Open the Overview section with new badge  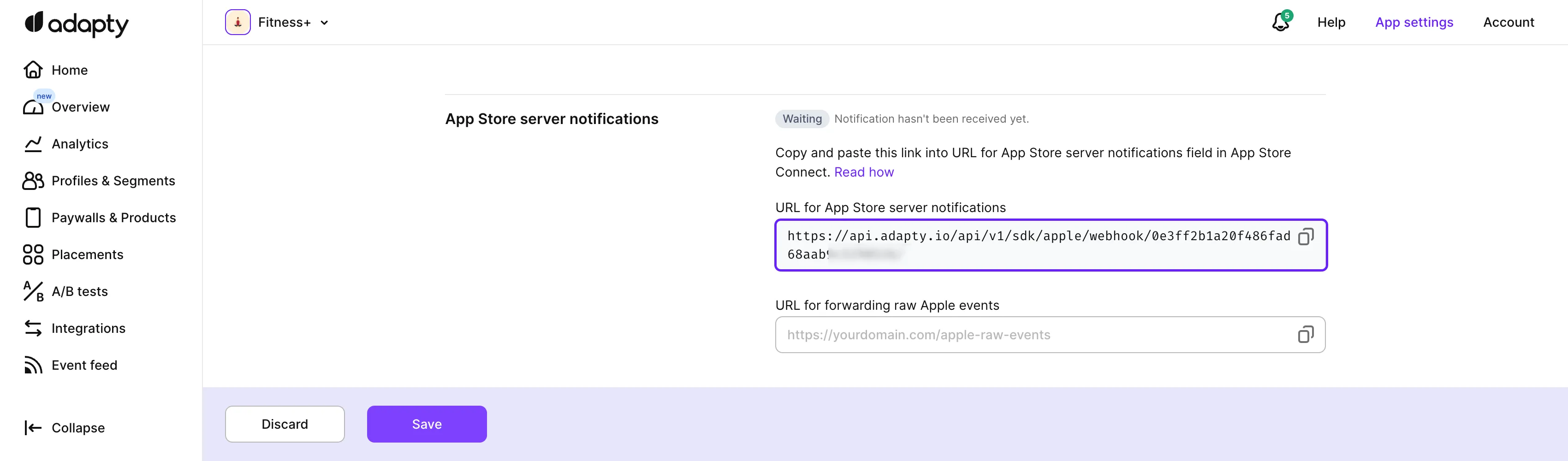tap(81, 107)
